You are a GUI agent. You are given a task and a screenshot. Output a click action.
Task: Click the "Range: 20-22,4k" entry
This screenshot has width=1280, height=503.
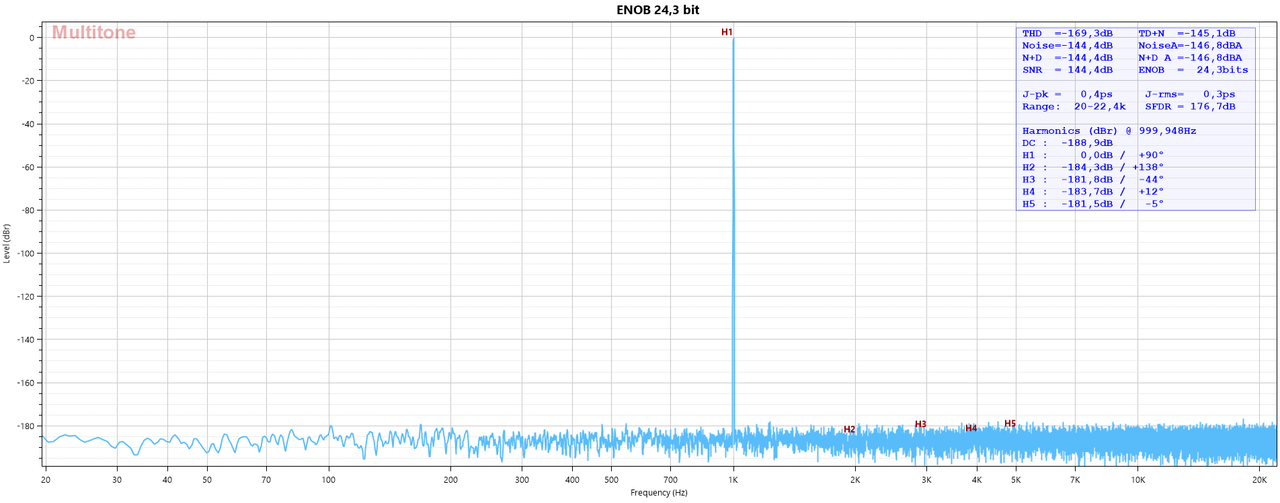[1074, 106]
